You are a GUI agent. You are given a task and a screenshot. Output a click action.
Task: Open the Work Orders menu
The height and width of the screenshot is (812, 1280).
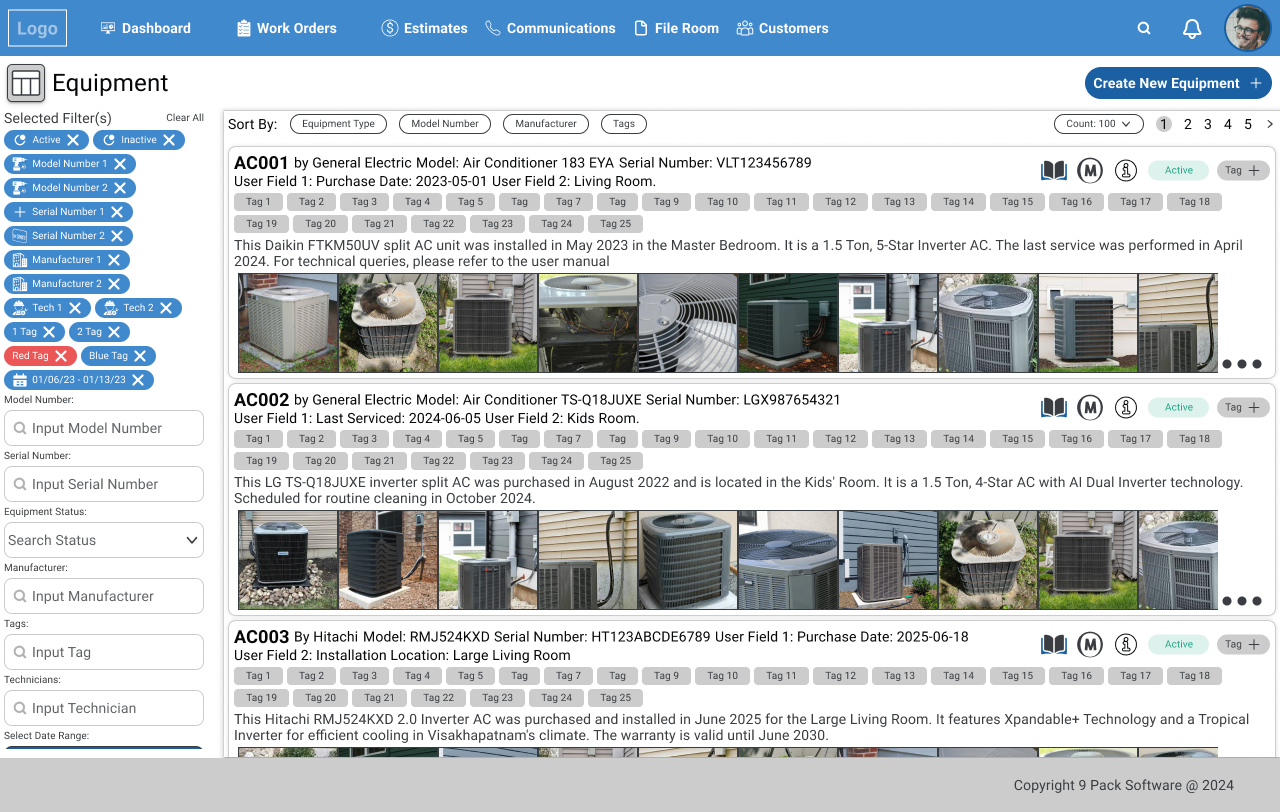tap(286, 28)
